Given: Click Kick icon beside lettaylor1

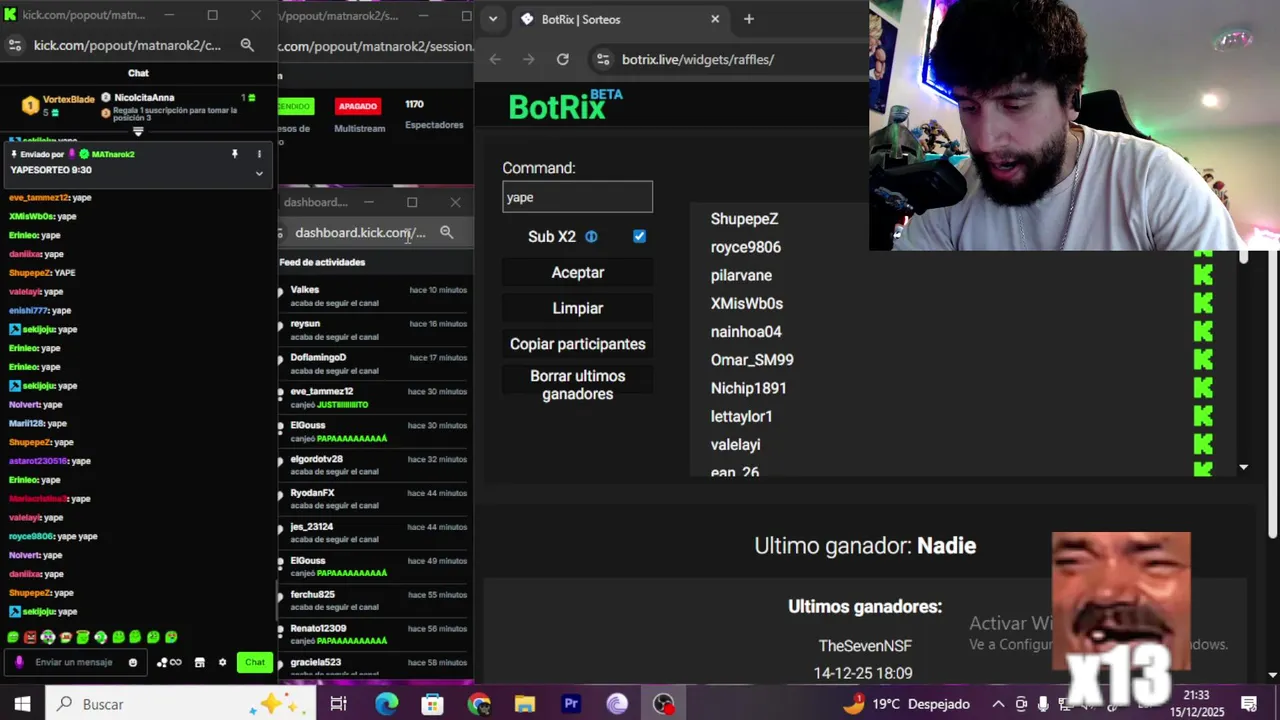Looking at the screenshot, I should [x=1203, y=416].
